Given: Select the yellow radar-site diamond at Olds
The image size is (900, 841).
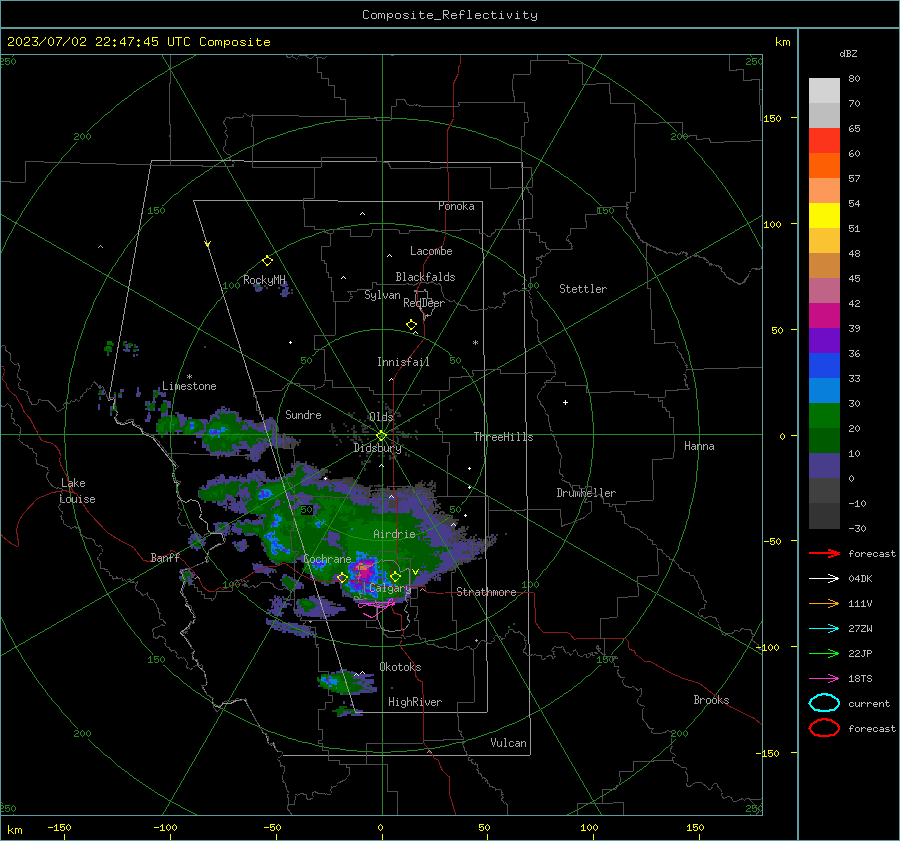Looking at the screenshot, I should (382, 436).
